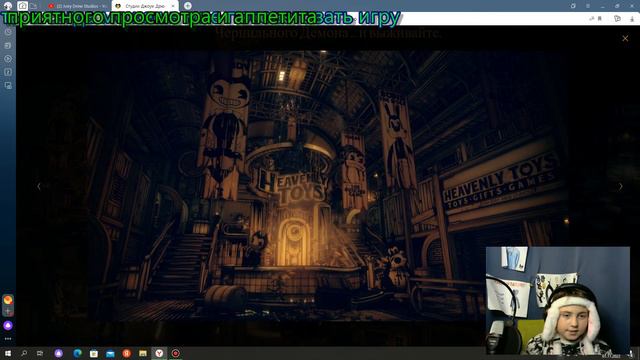
Task: Switch to Yandex Browser taskbar icon
Action: (159, 353)
